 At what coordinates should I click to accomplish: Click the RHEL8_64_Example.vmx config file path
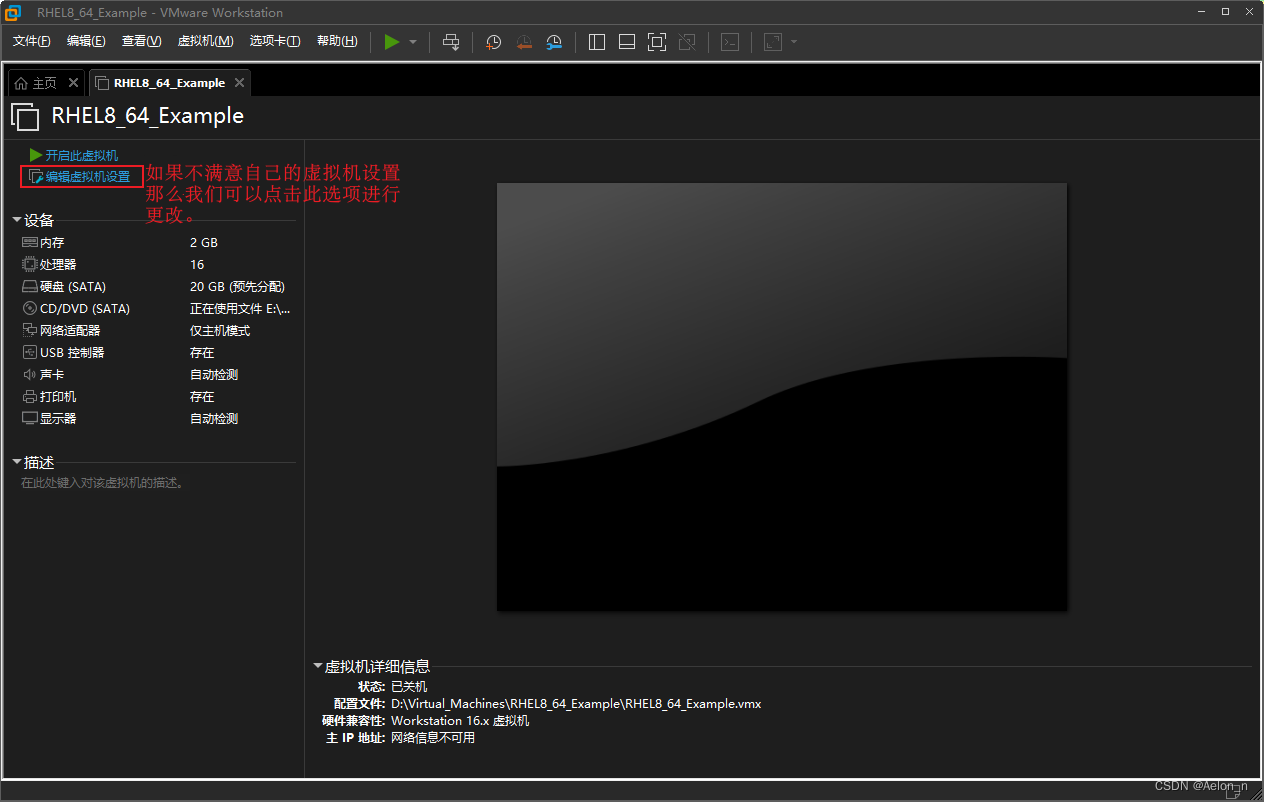[576, 703]
